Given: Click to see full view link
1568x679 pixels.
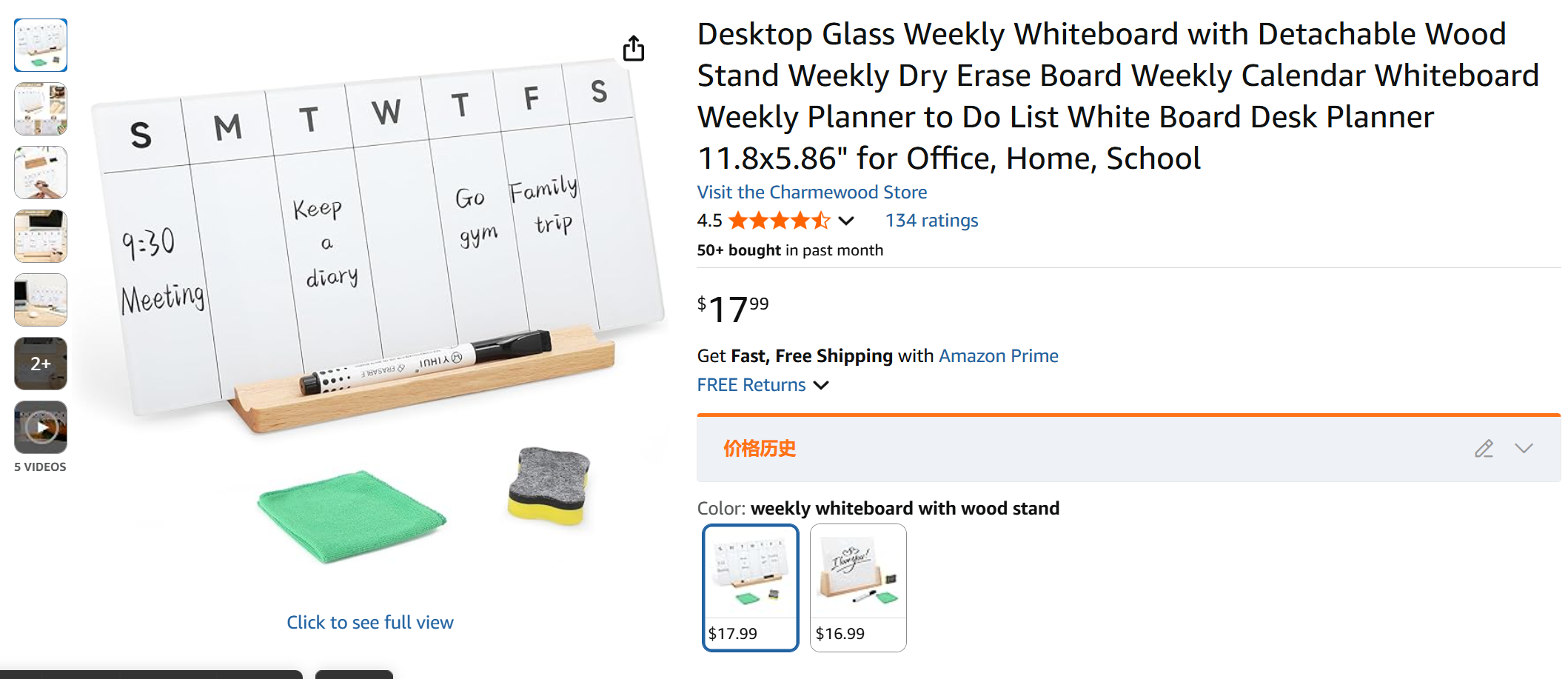Looking at the screenshot, I should (370, 623).
